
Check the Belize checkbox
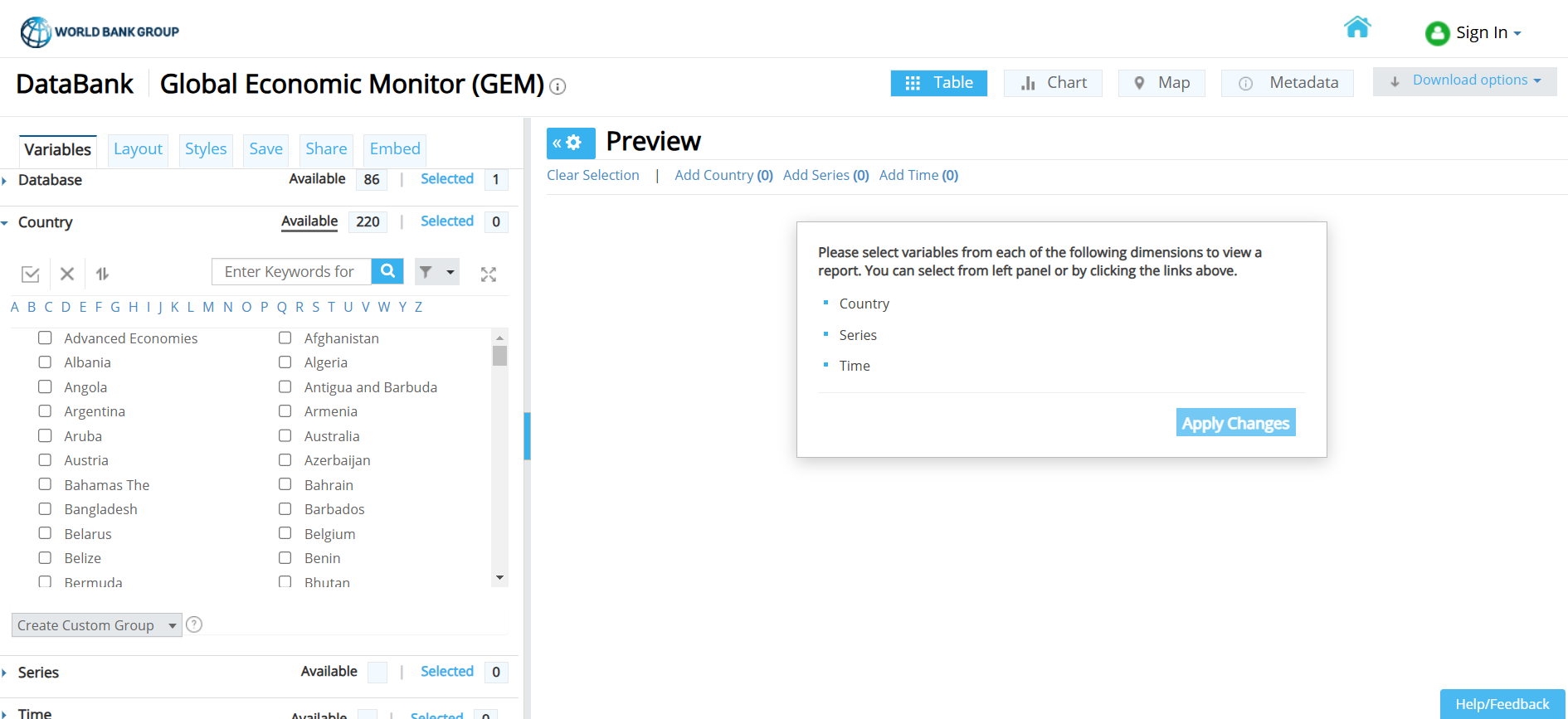click(45, 557)
